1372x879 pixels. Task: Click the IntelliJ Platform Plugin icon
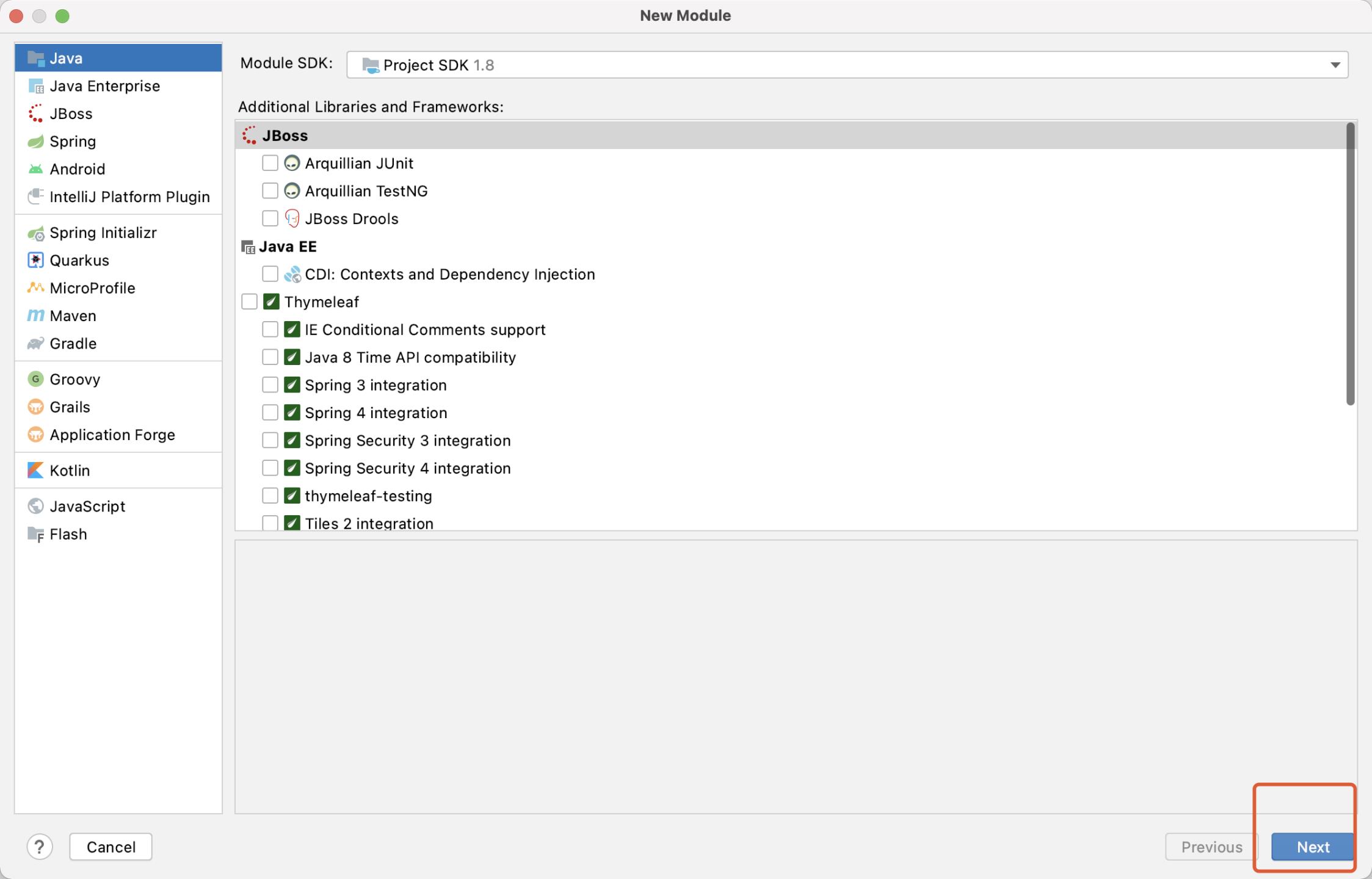pyautogui.click(x=36, y=197)
